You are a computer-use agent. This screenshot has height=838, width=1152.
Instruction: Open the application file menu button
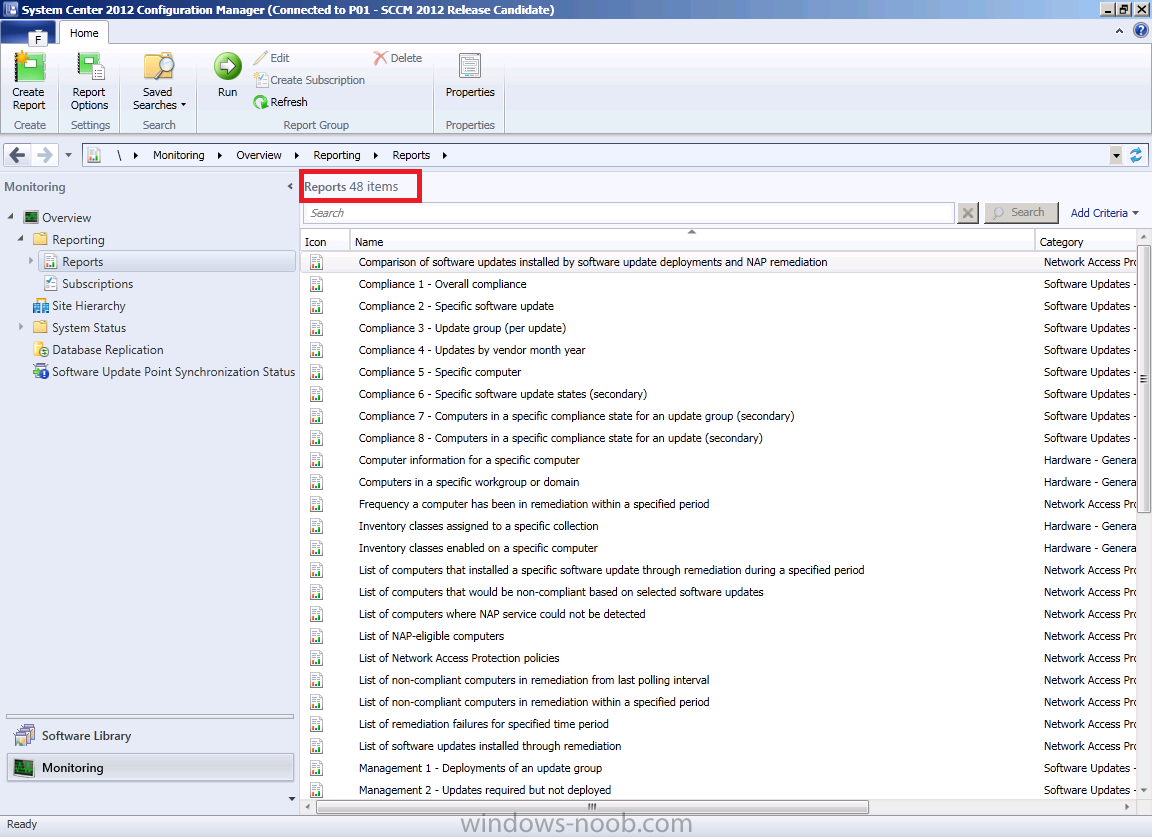click(x=29, y=34)
